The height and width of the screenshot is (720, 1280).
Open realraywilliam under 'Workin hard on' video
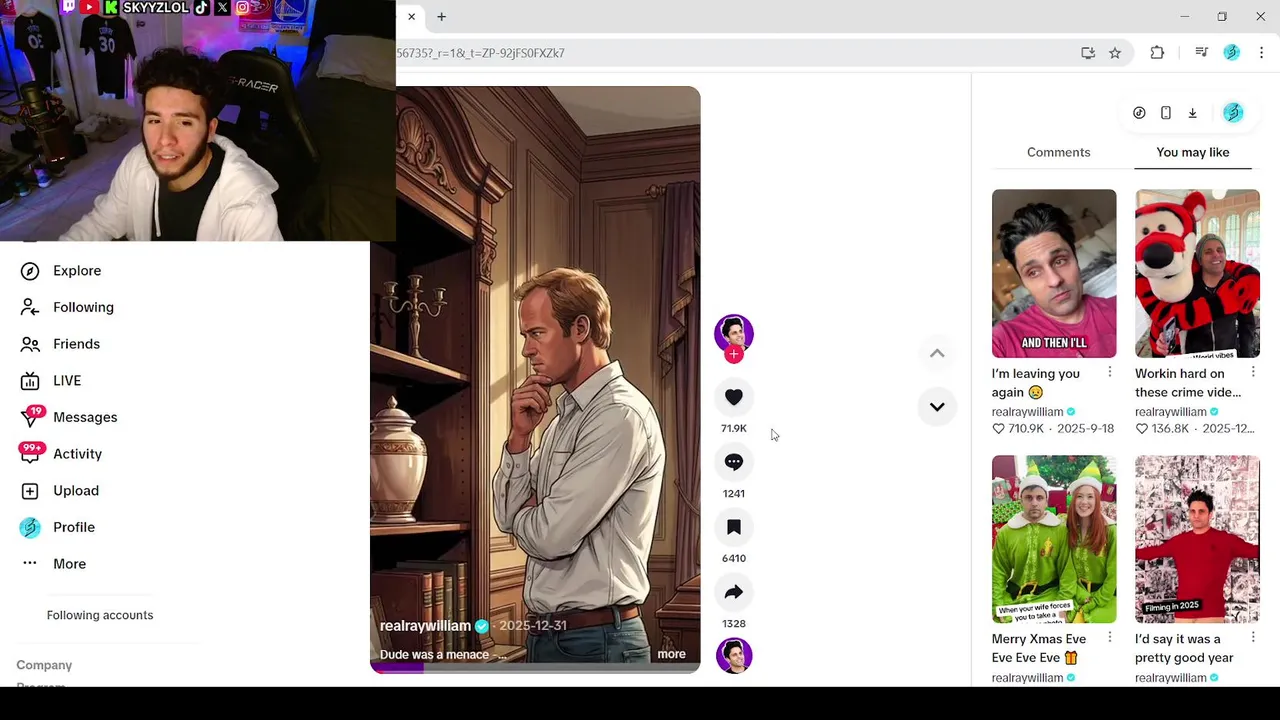point(1170,412)
